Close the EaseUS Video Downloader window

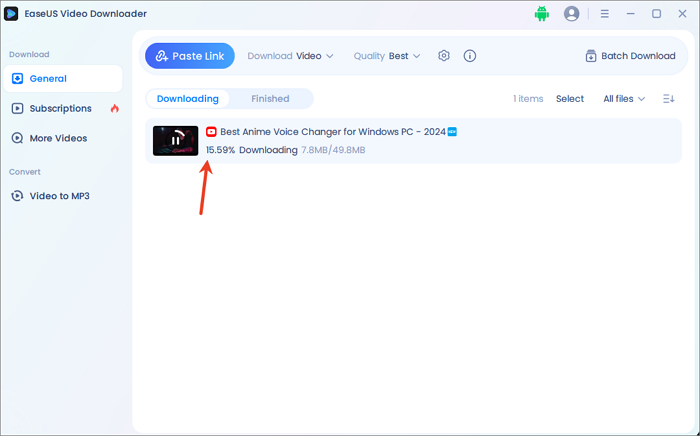[682, 14]
